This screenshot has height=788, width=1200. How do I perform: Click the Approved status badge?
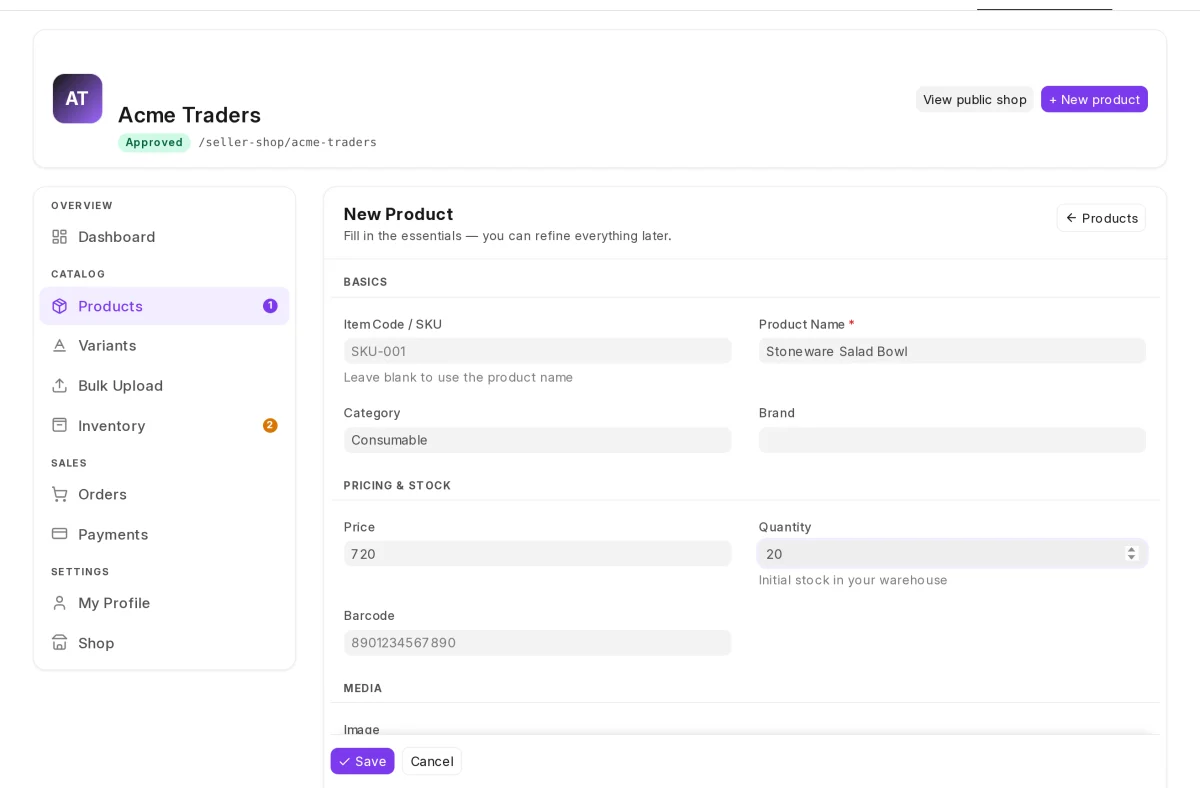pos(154,142)
